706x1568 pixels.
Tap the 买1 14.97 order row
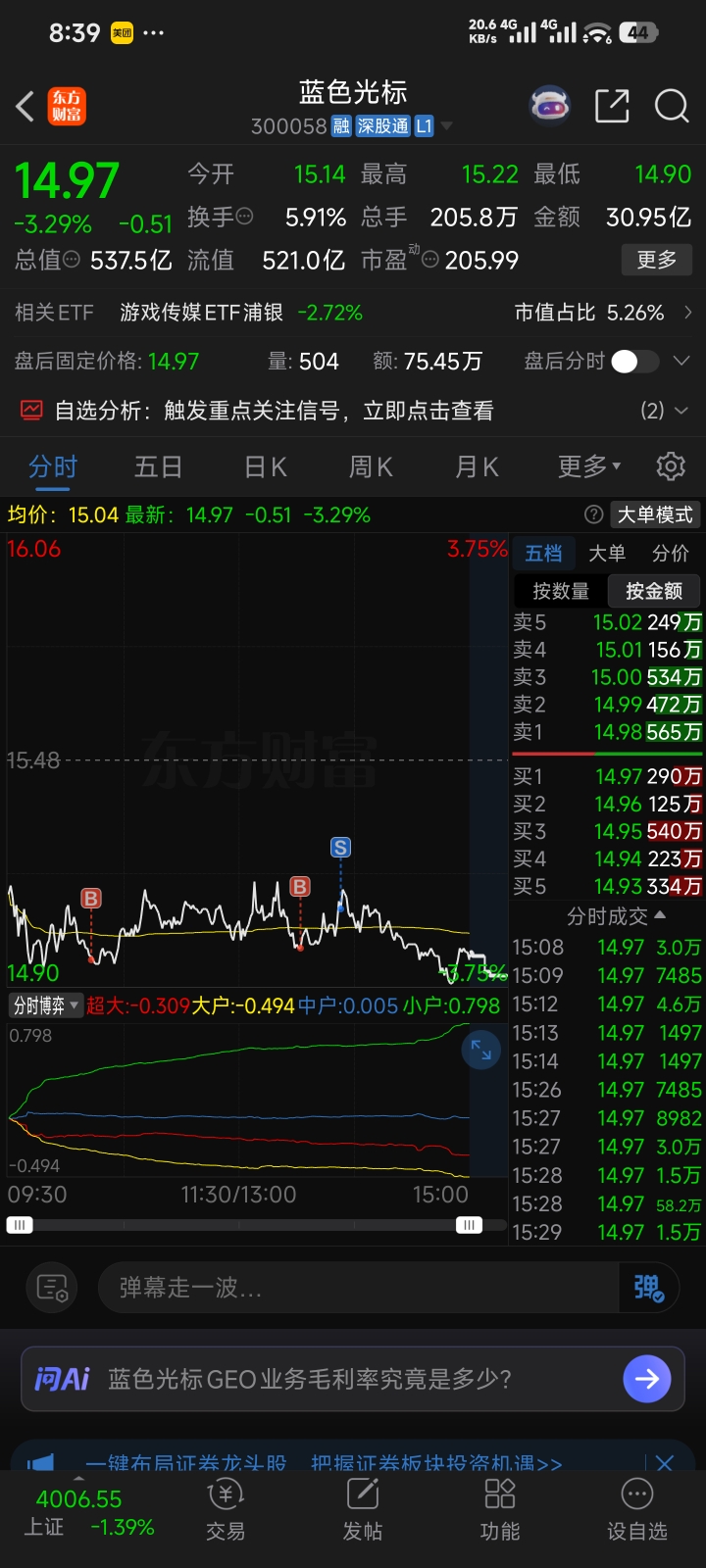tap(607, 776)
